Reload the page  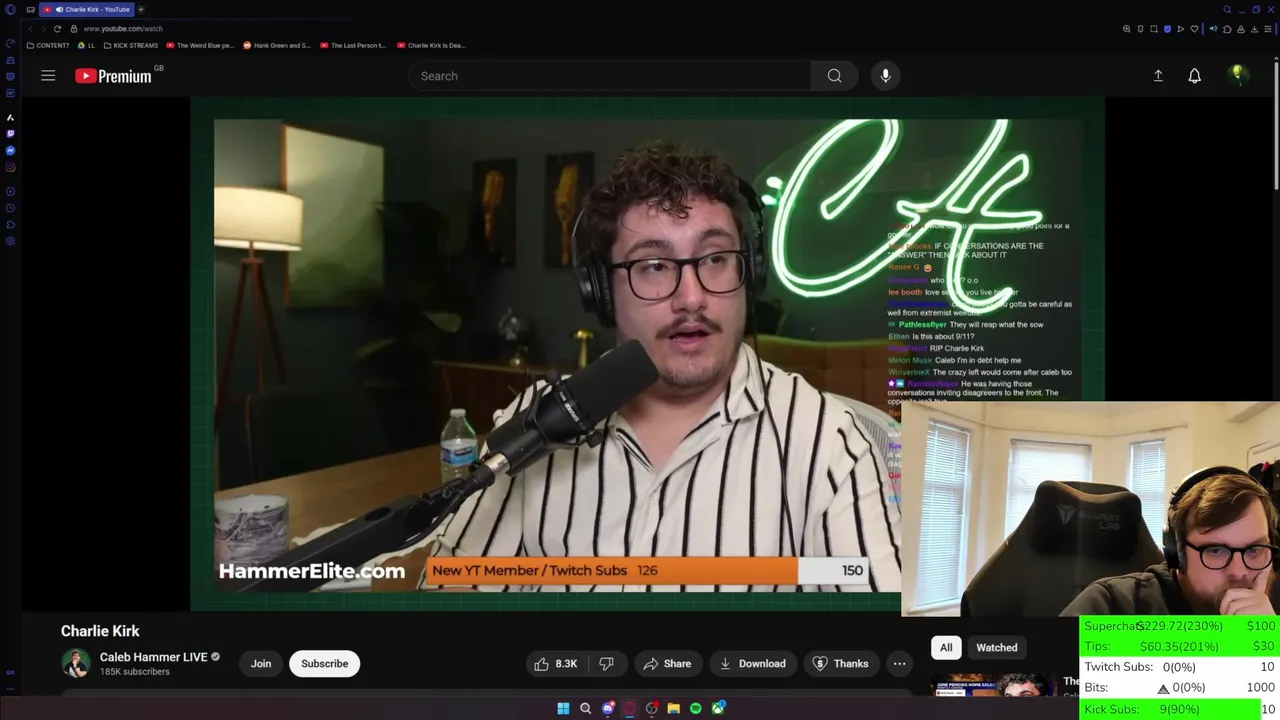click(57, 29)
